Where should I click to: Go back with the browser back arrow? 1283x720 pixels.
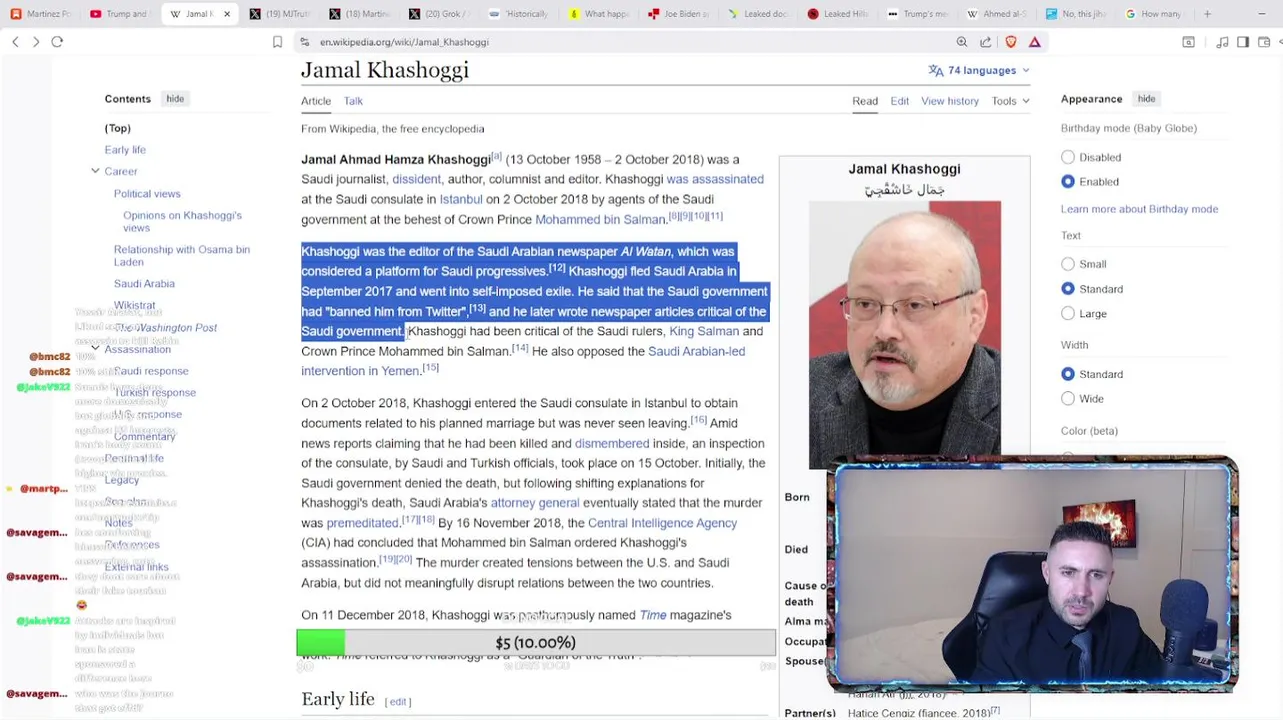[15, 42]
